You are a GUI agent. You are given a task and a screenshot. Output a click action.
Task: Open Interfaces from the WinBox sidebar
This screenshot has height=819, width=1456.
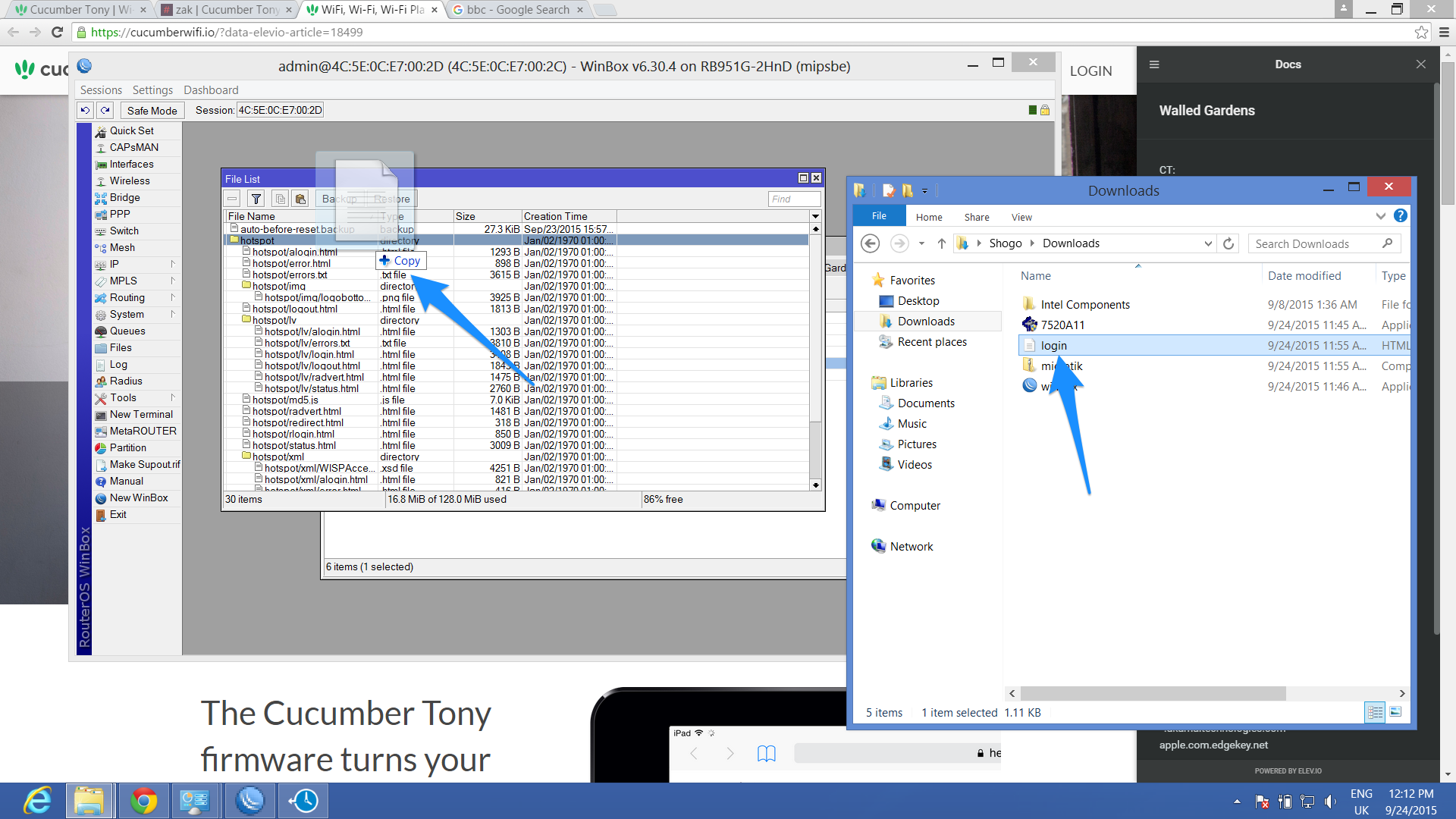point(131,164)
